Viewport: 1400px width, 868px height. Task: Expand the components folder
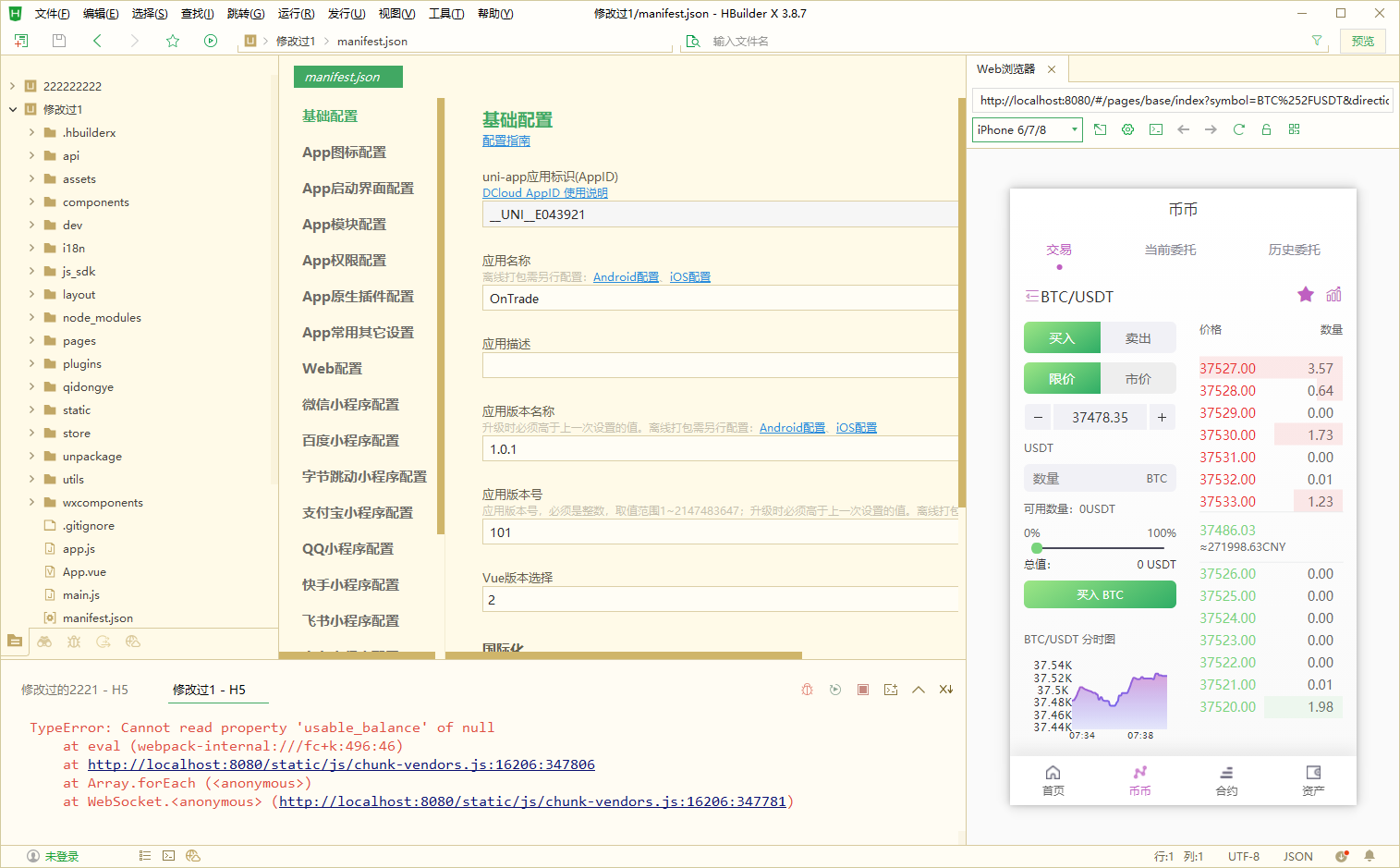[x=31, y=202]
